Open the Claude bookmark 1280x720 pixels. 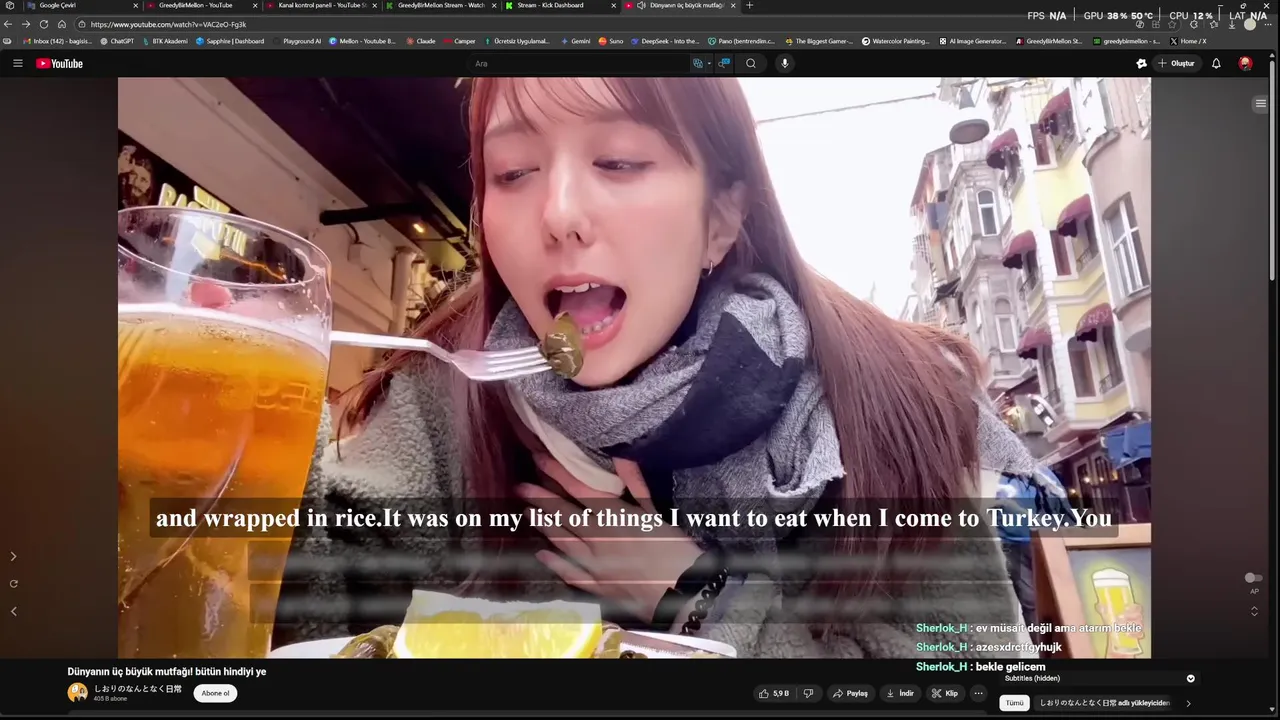pyautogui.click(x=420, y=41)
